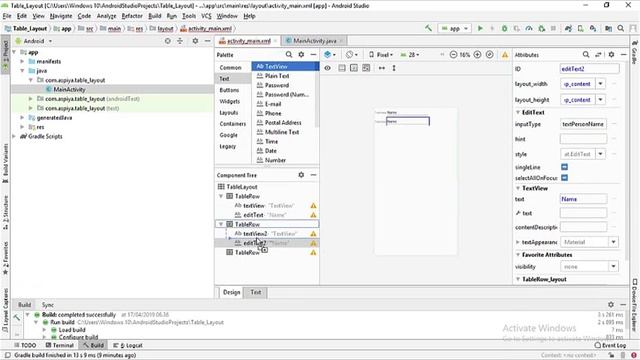This screenshot has height=360, width=640.
Task: Collapse second TableRow in Component Tree
Action: coord(221,224)
